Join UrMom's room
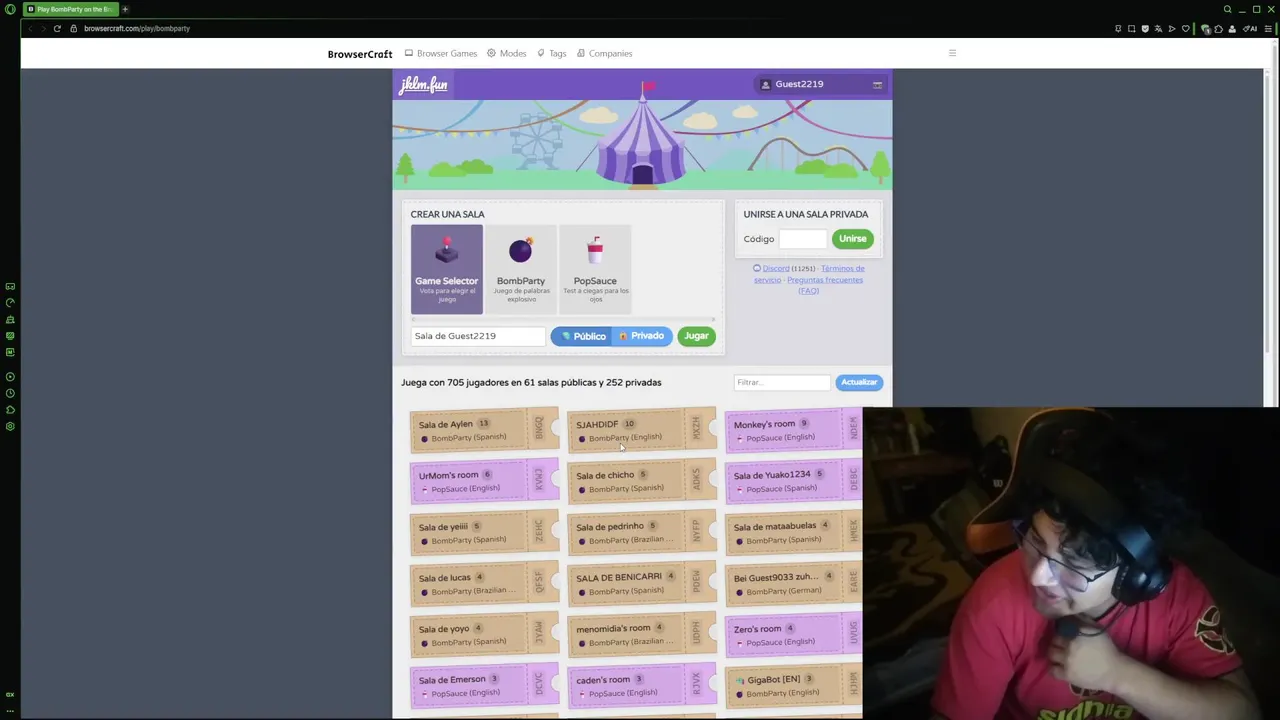Image resolution: width=1280 pixels, height=720 pixels. click(x=484, y=481)
